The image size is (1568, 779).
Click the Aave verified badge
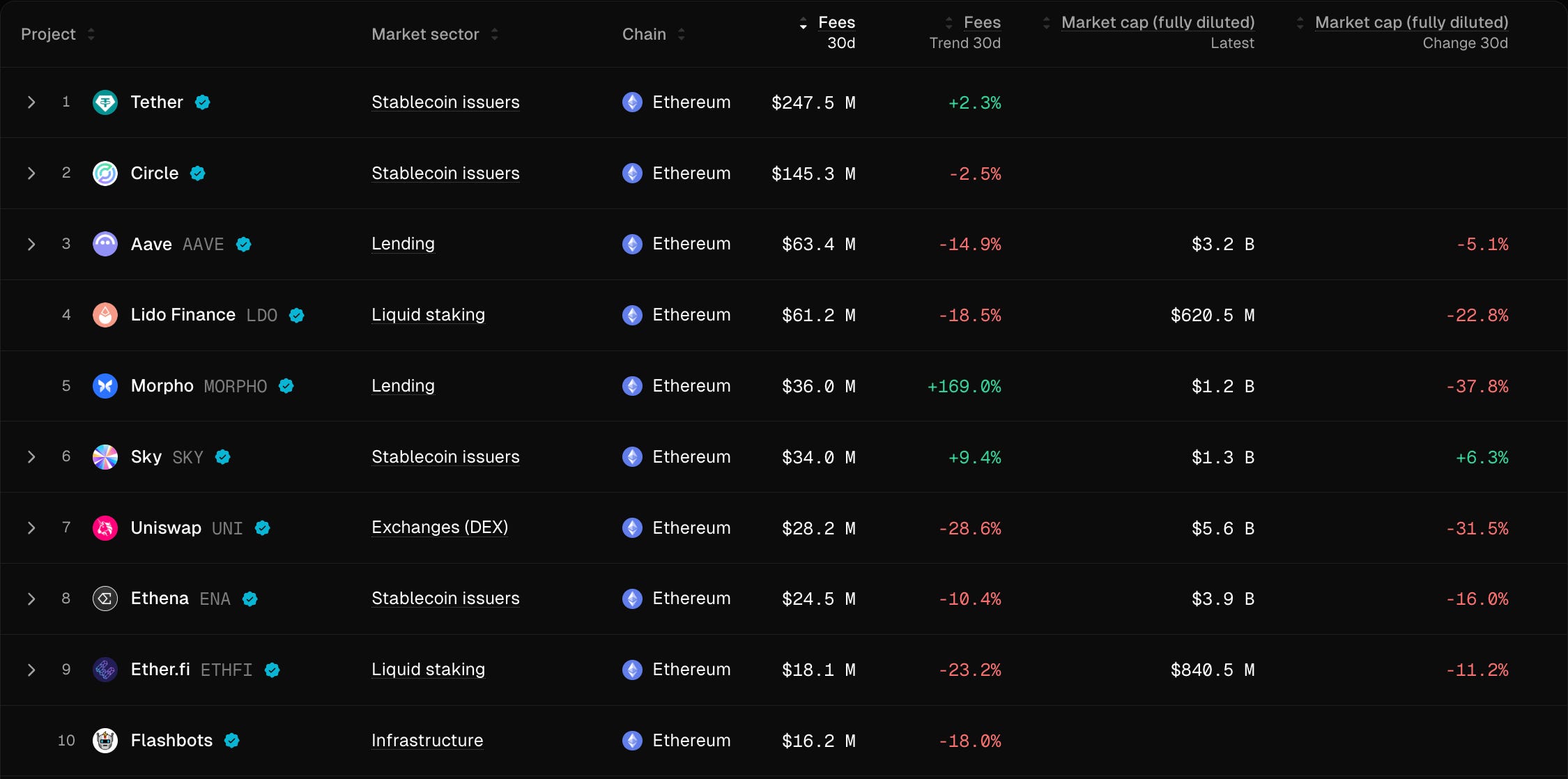243,244
